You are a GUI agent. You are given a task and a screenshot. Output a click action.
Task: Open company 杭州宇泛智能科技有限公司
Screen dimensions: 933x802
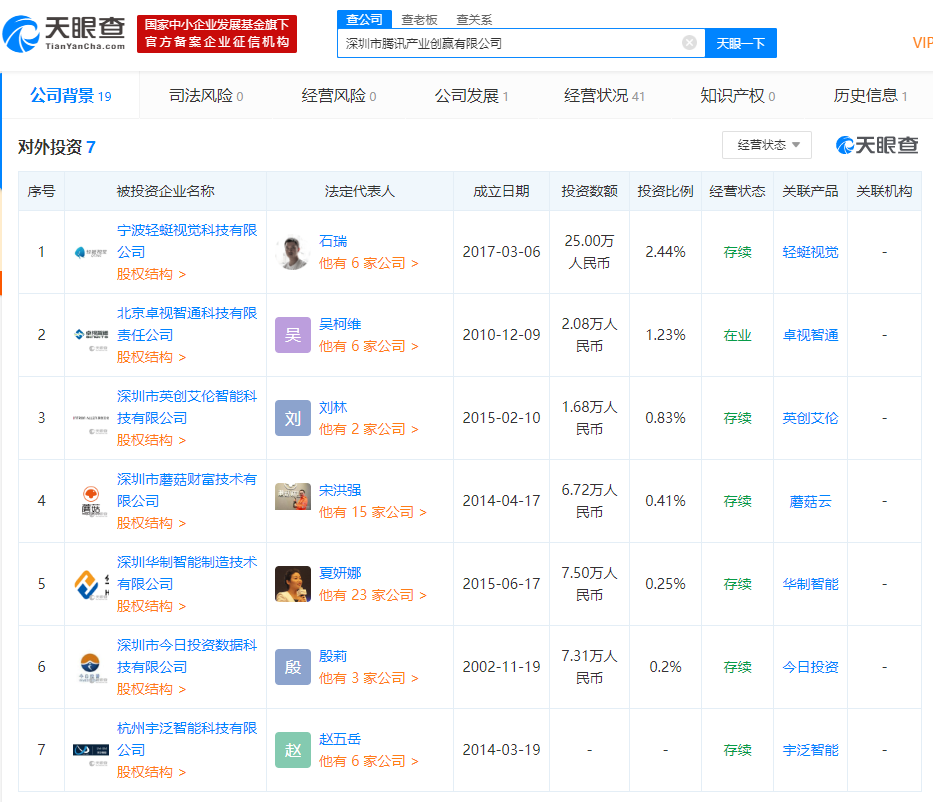point(187,739)
